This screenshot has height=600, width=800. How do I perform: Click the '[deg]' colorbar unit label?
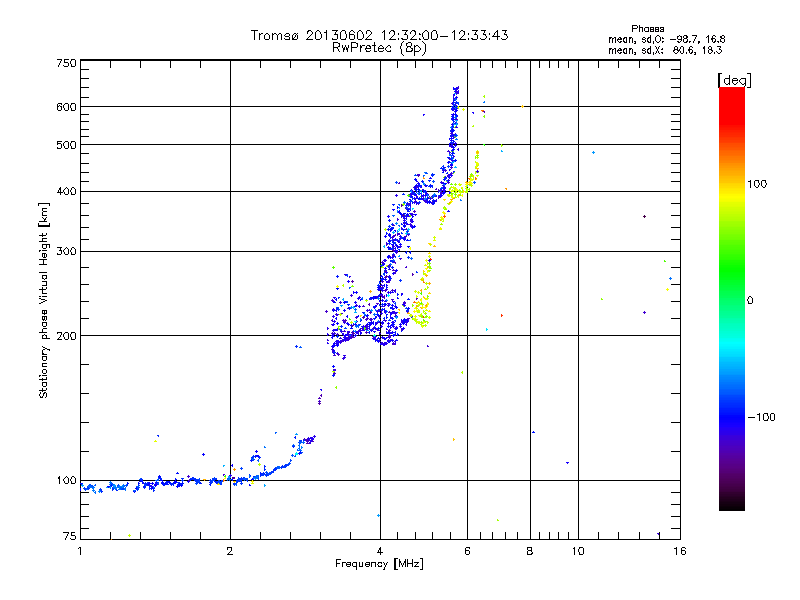[734, 80]
